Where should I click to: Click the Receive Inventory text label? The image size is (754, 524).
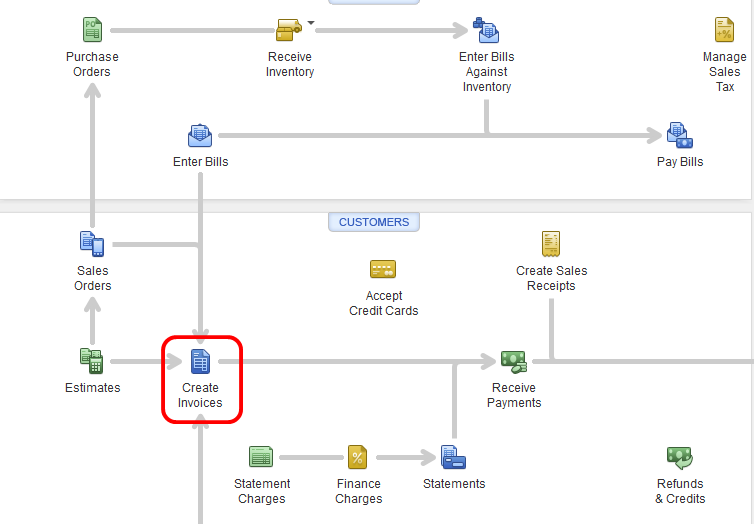289,64
